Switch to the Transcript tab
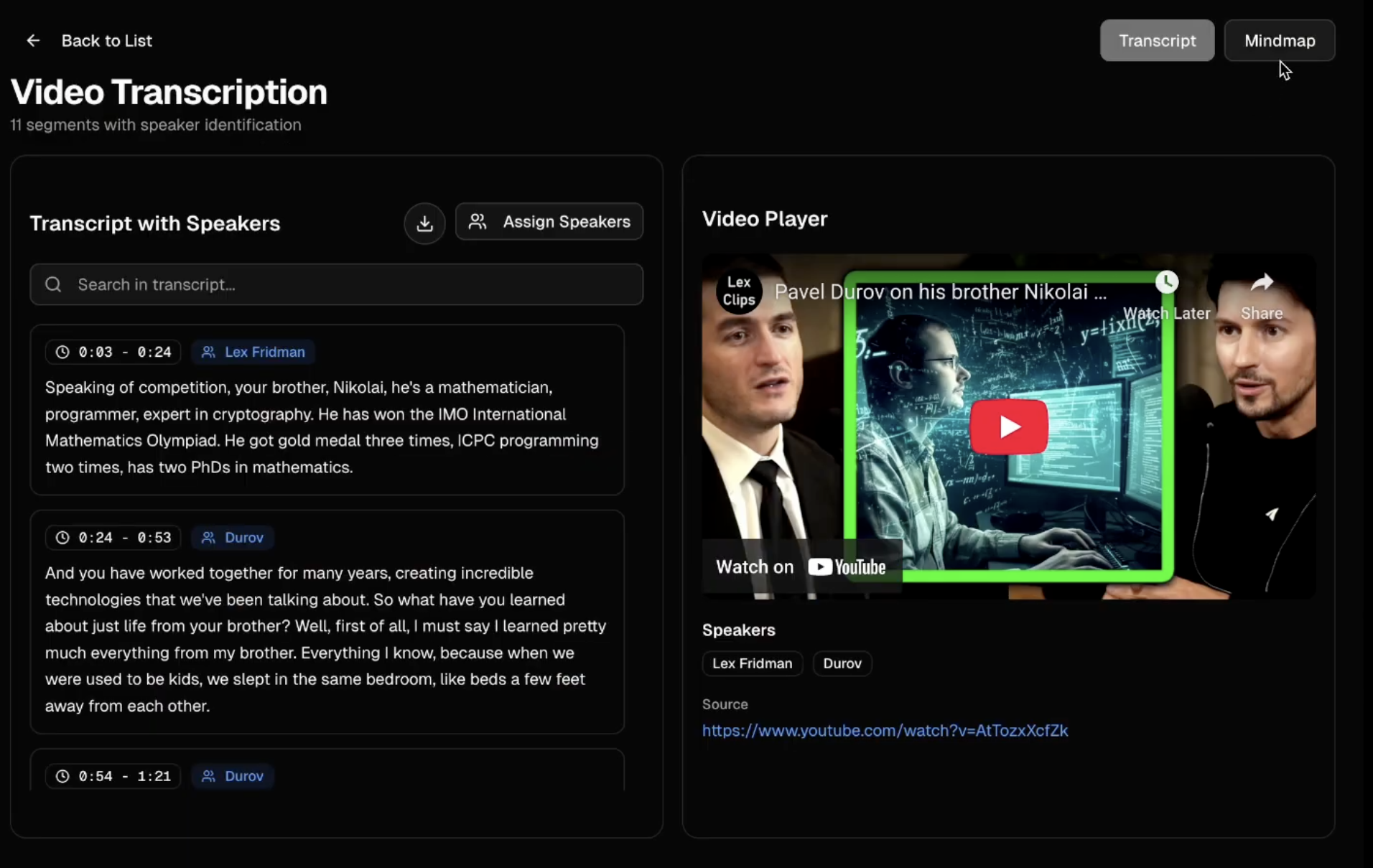Image resolution: width=1373 pixels, height=868 pixels. coord(1157,40)
